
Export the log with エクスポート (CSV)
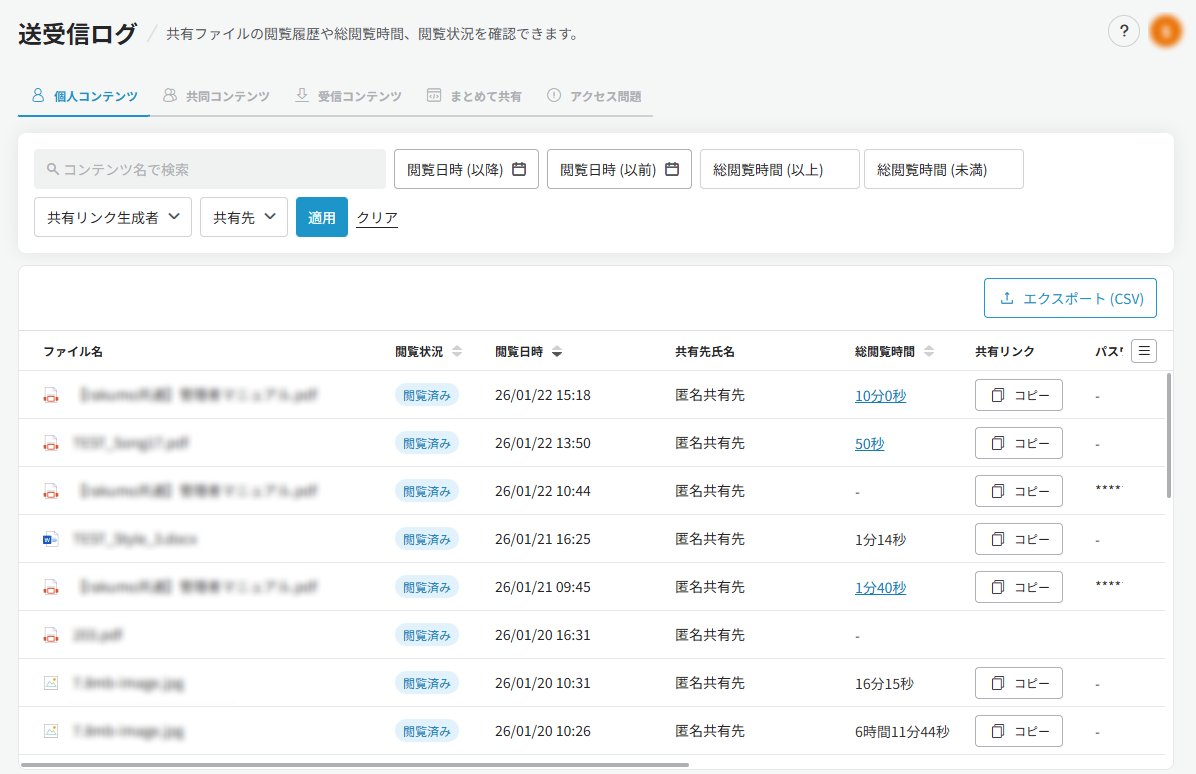pos(1070,298)
